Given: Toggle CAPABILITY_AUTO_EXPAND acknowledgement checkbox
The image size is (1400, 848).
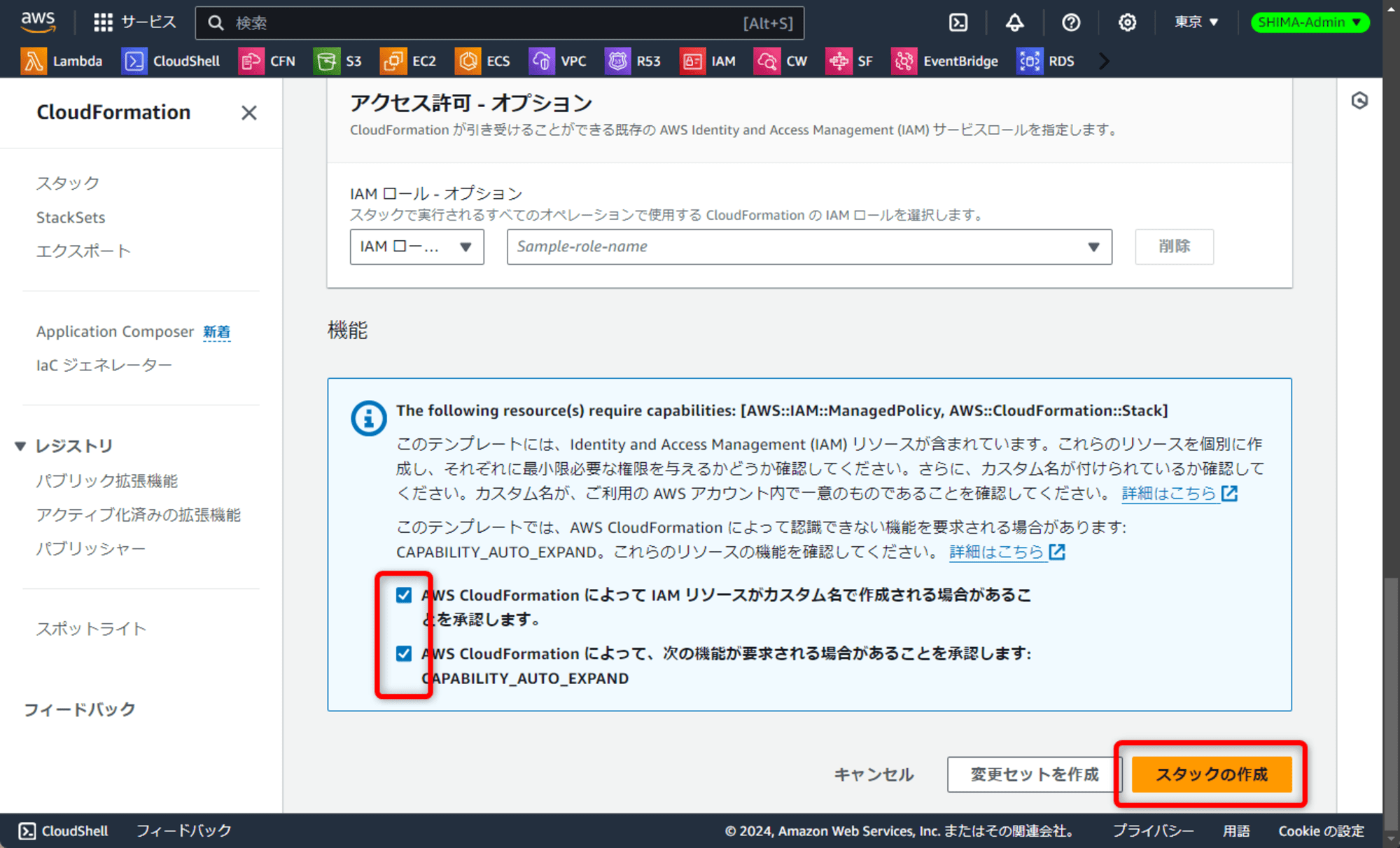Looking at the screenshot, I should [404, 653].
